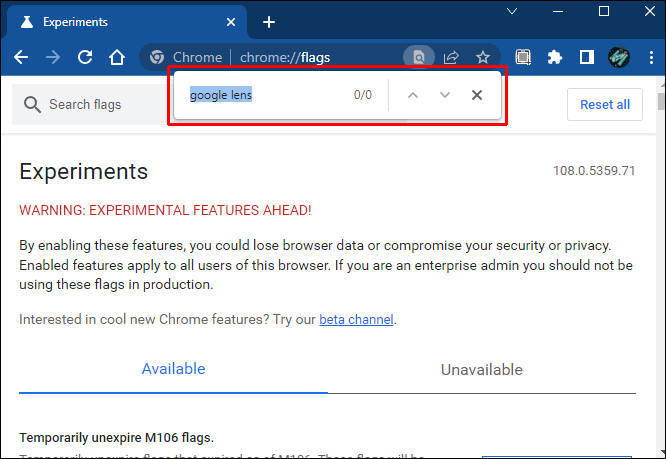Bookmark this tab with the star icon

pyautogui.click(x=483, y=57)
